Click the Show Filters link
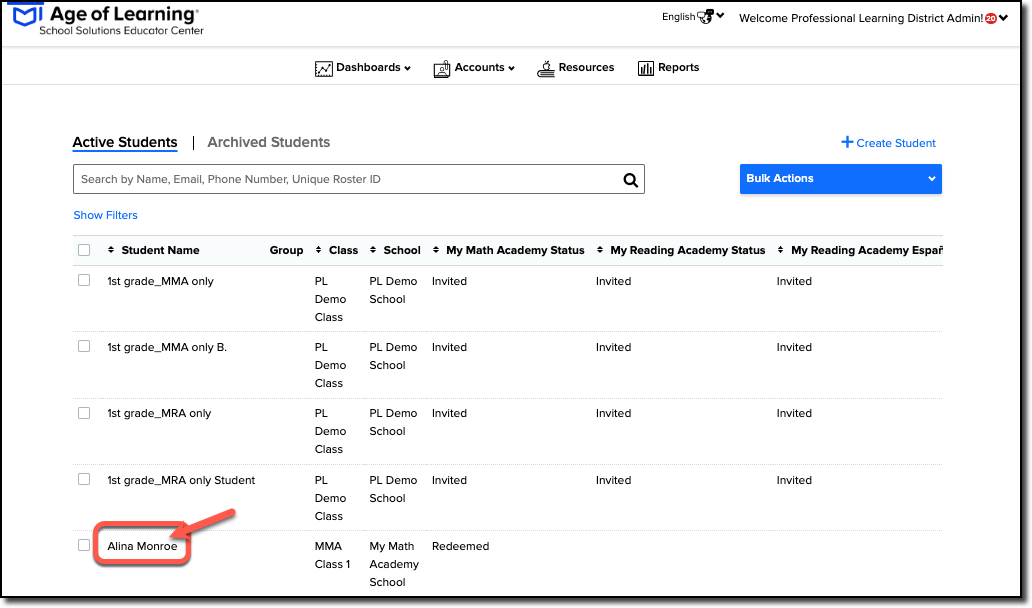1032x608 pixels. (x=105, y=215)
